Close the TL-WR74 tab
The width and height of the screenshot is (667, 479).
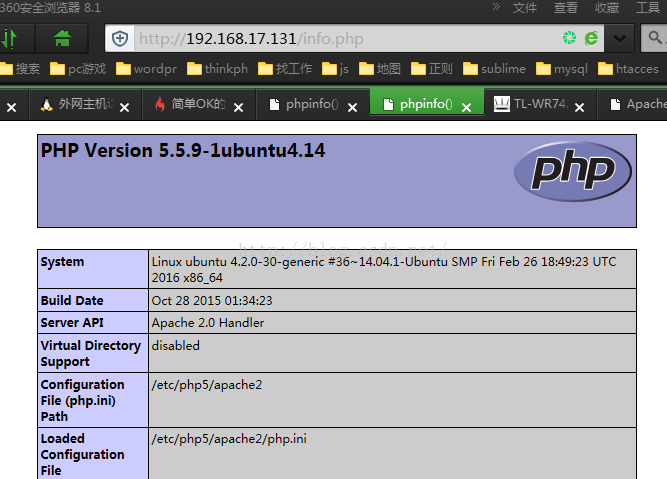(579, 108)
